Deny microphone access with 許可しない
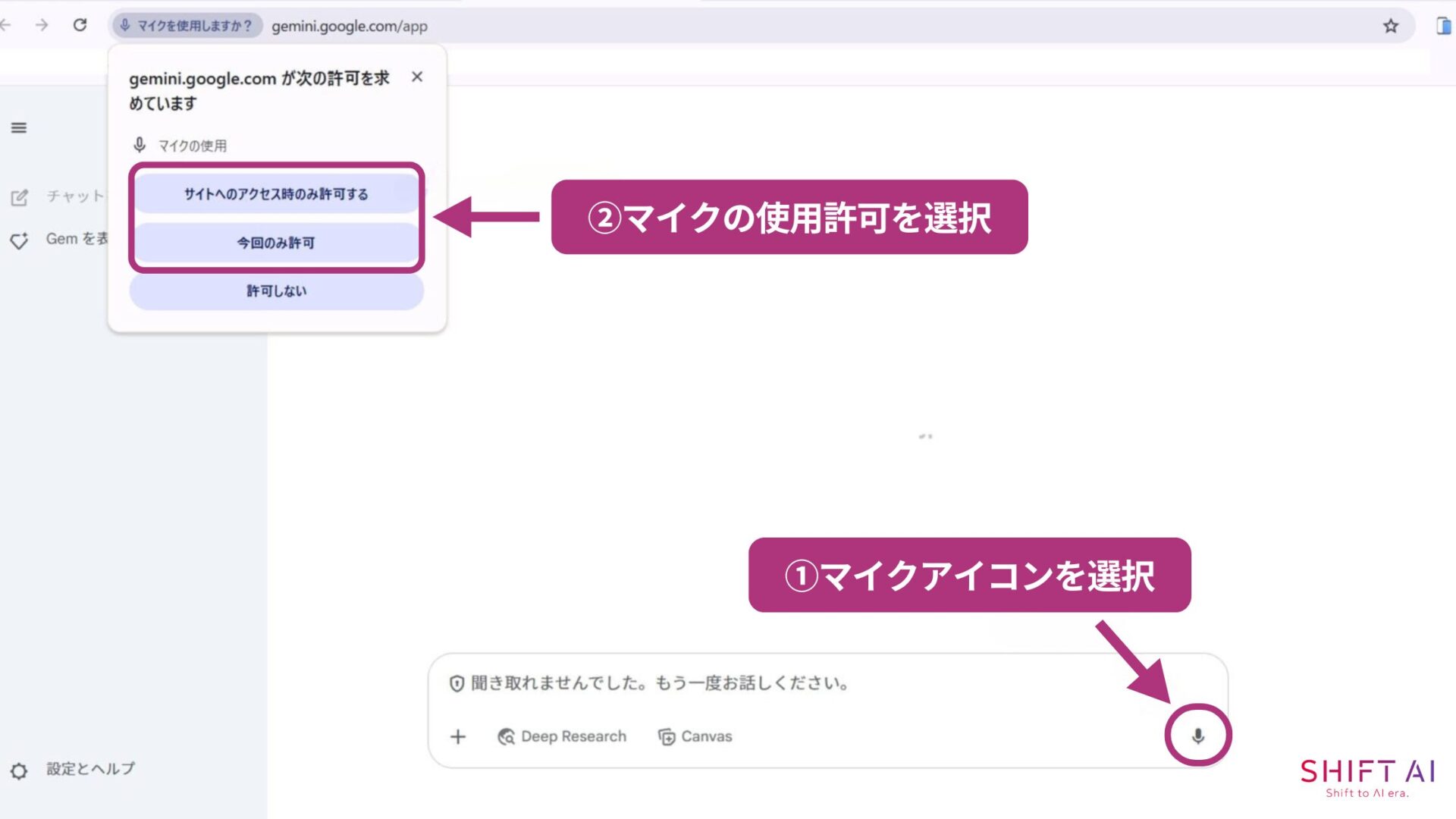The height and width of the screenshot is (819, 1456). click(x=276, y=290)
